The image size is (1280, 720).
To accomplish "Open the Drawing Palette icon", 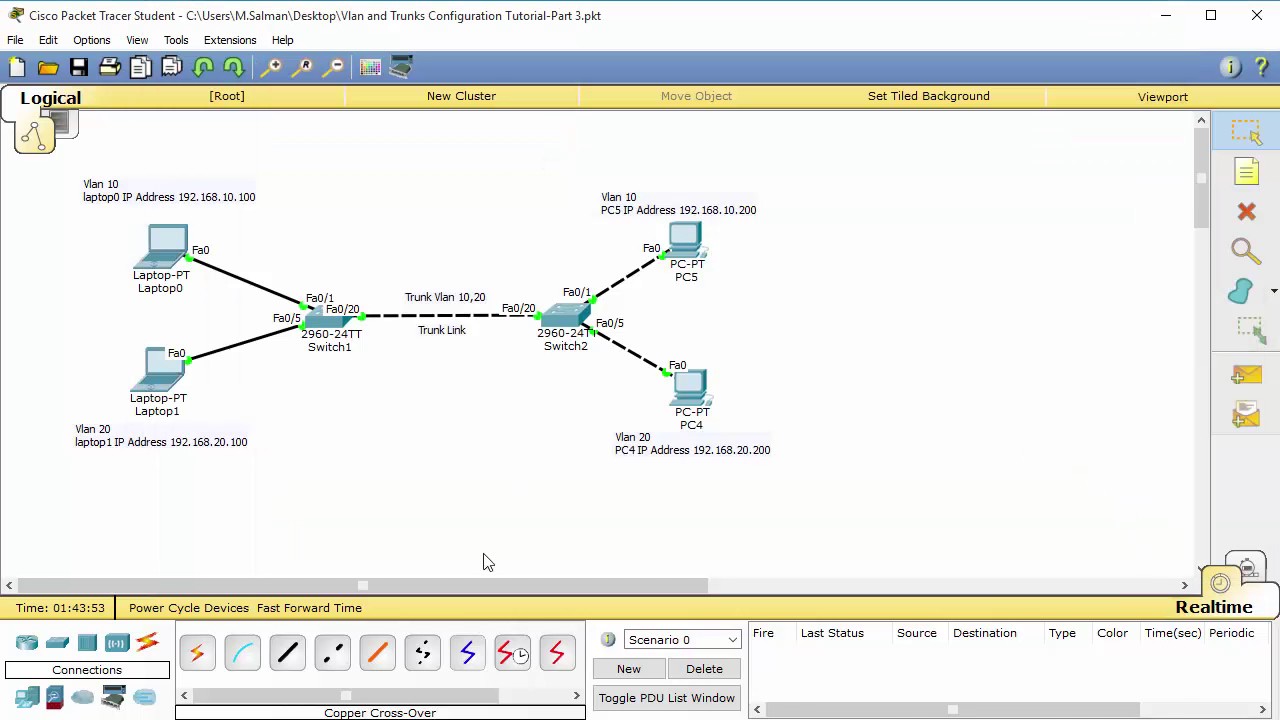I will (370, 67).
